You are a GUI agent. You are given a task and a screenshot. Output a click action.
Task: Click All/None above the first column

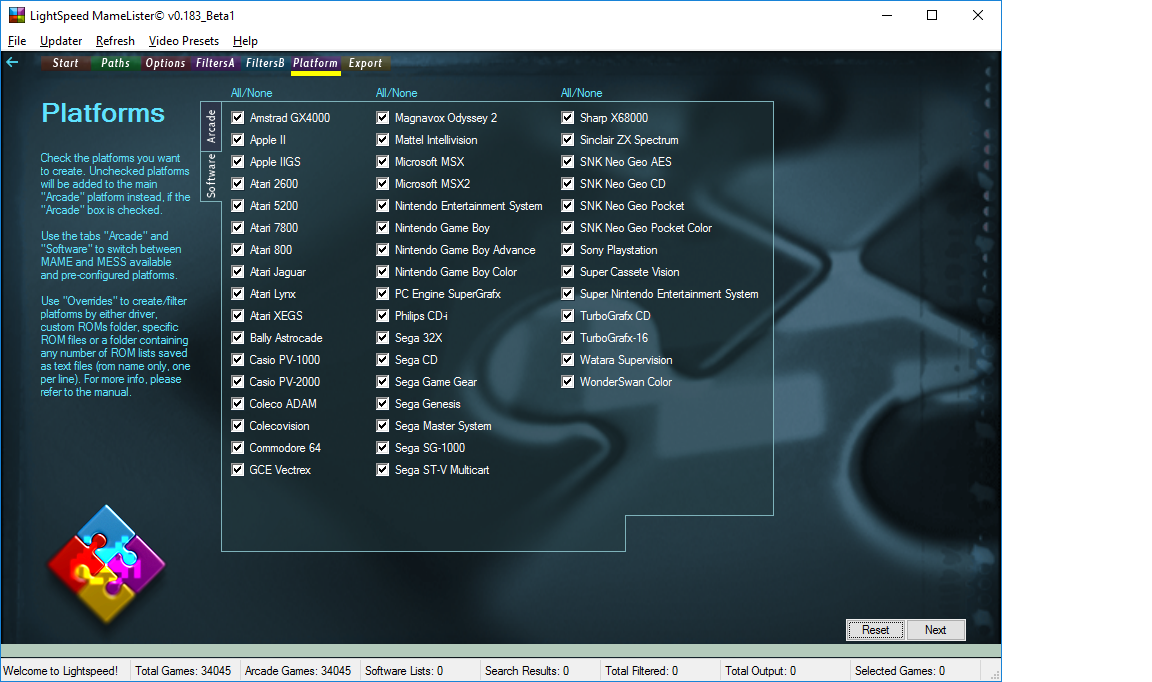pyautogui.click(x=251, y=93)
